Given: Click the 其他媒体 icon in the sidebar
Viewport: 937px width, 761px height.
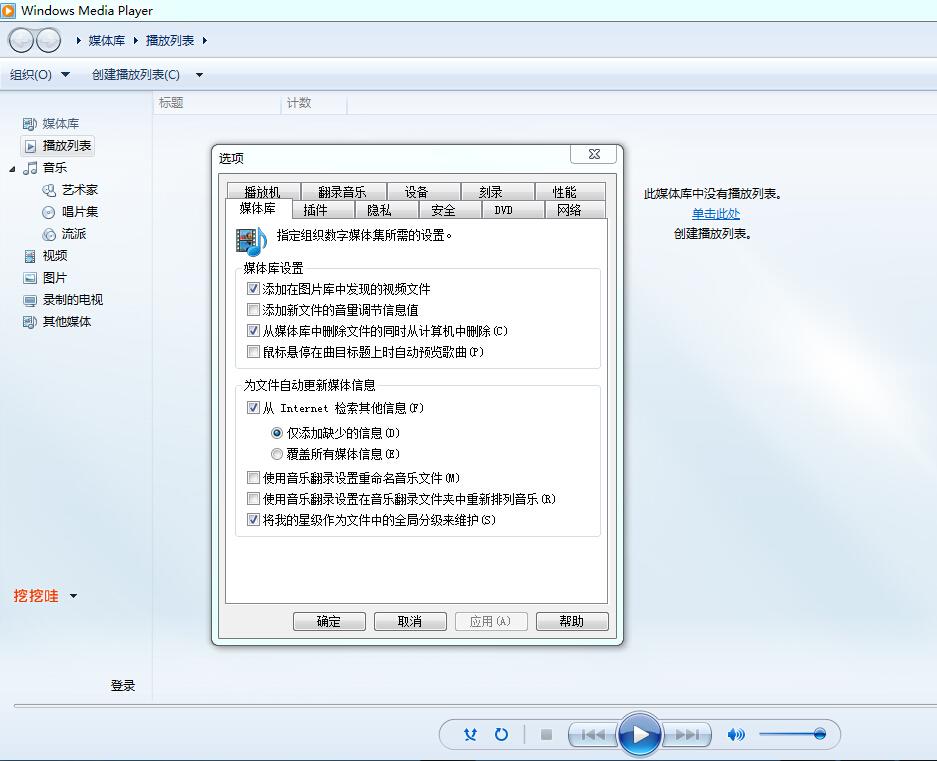Looking at the screenshot, I should [29, 322].
